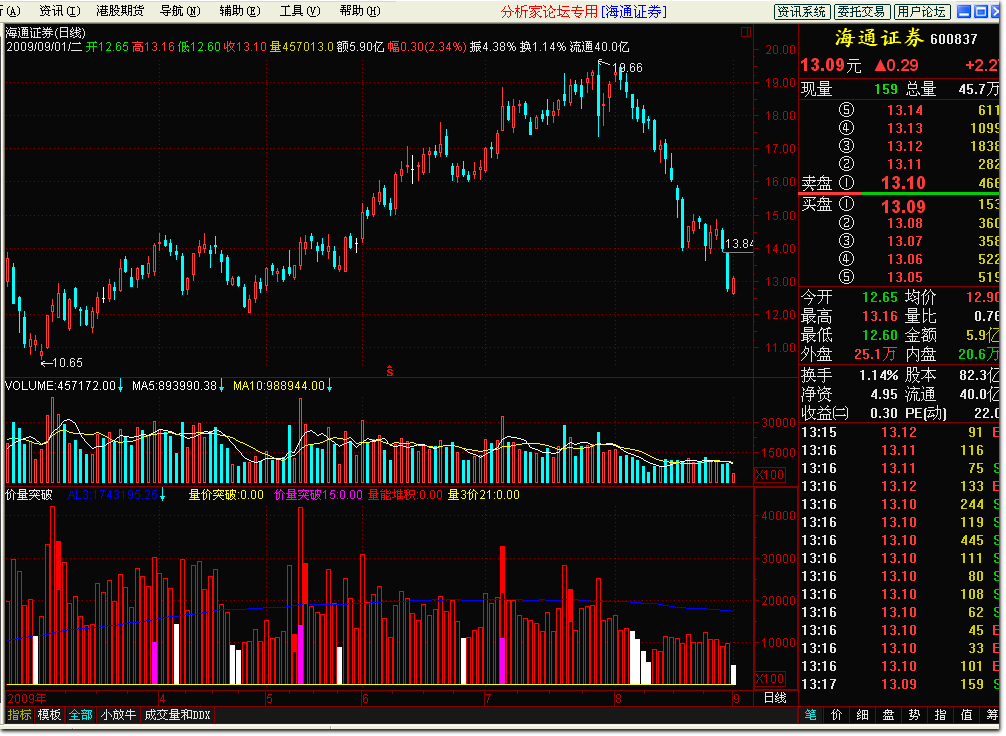Switch to the 值 tab in the quote panel
This screenshot has width=1006, height=736.
point(966,715)
